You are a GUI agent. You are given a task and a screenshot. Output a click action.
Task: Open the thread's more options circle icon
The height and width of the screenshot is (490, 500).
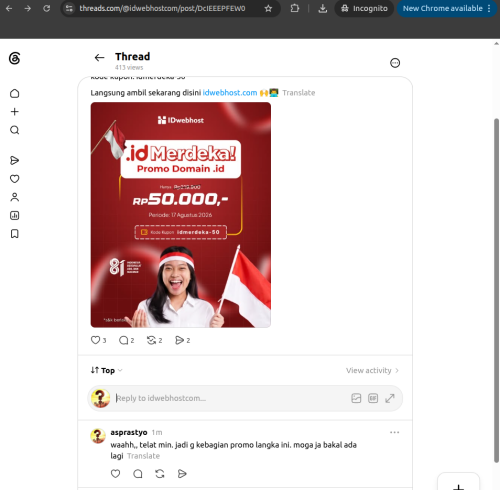tap(395, 63)
